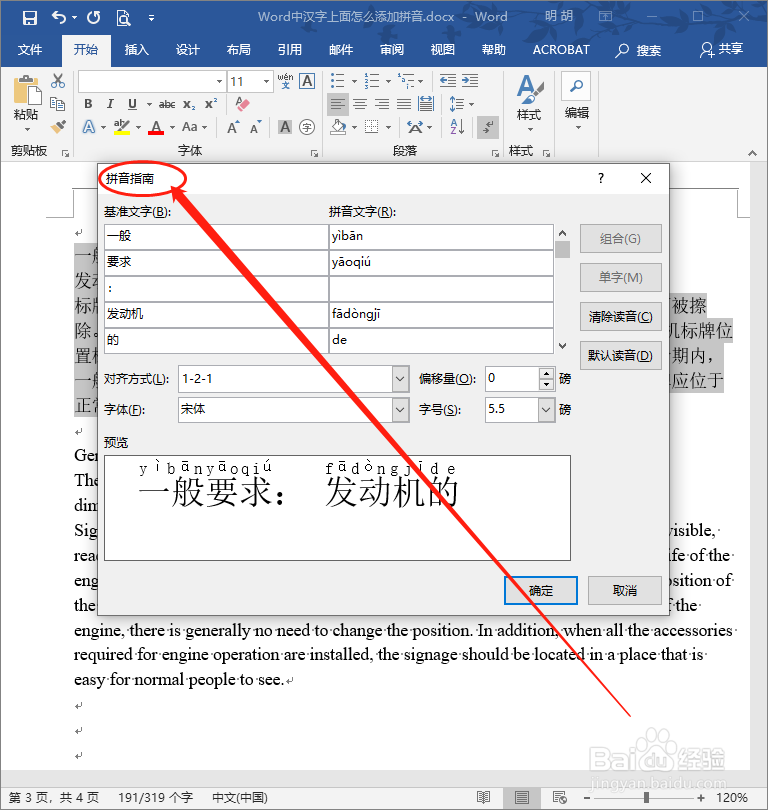This screenshot has height=810, width=768.
Task: Click the Cut scissors icon
Action: [x=58, y=81]
